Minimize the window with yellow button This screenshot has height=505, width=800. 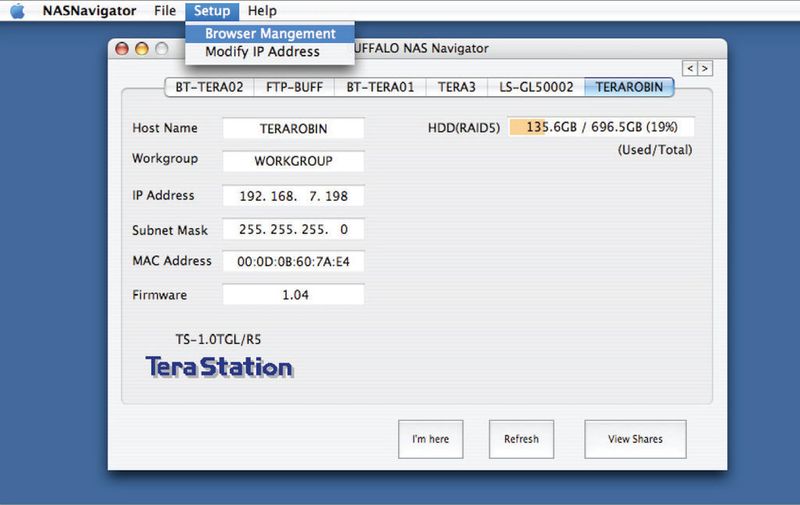[142, 48]
